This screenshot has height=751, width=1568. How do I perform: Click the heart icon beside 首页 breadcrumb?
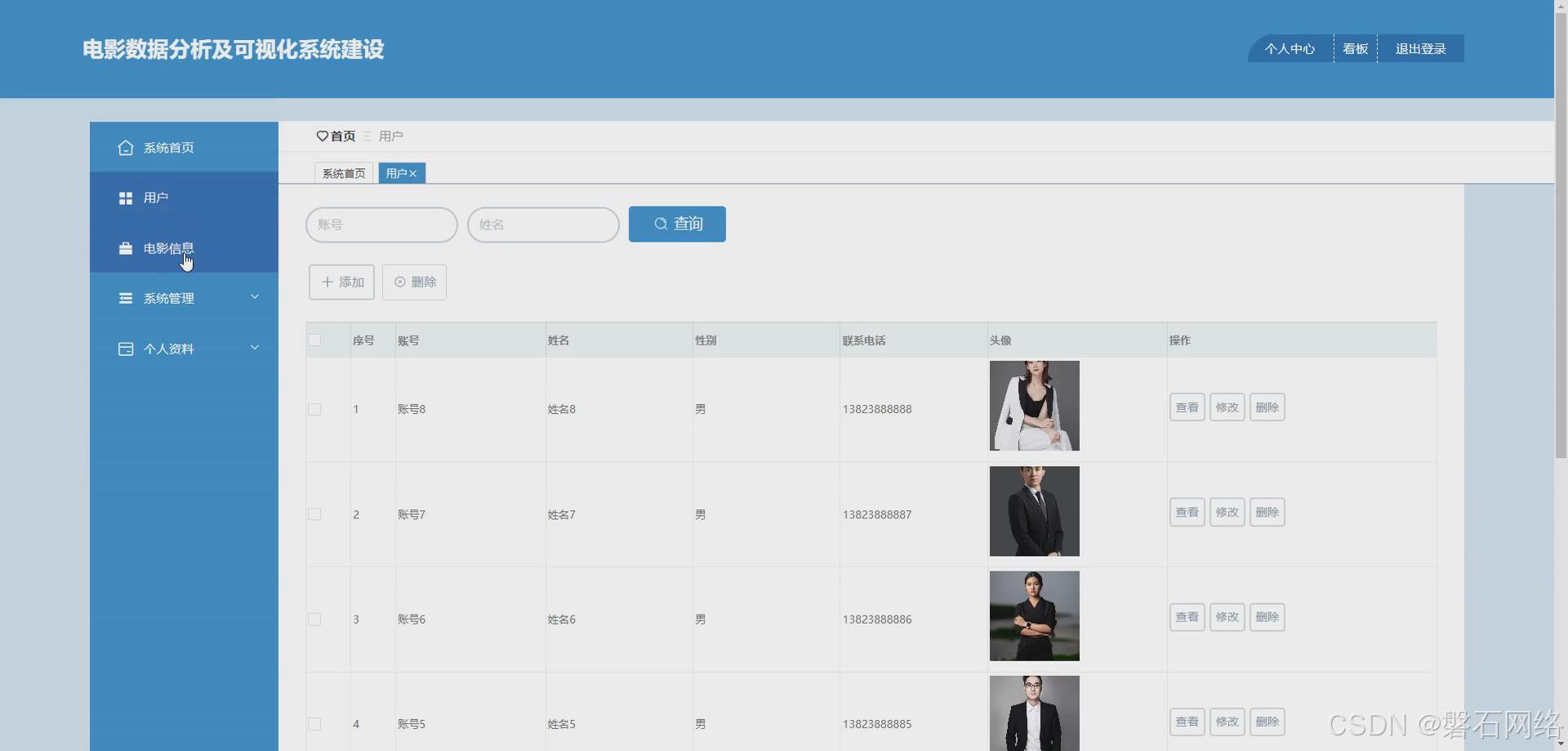point(322,136)
